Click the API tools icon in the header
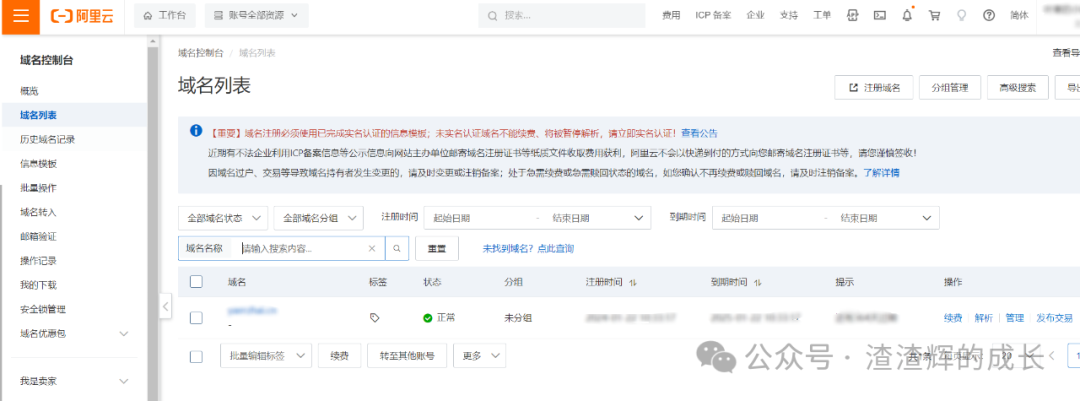The width and height of the screenshot is (1080, 401). click(x=853, y=15)
